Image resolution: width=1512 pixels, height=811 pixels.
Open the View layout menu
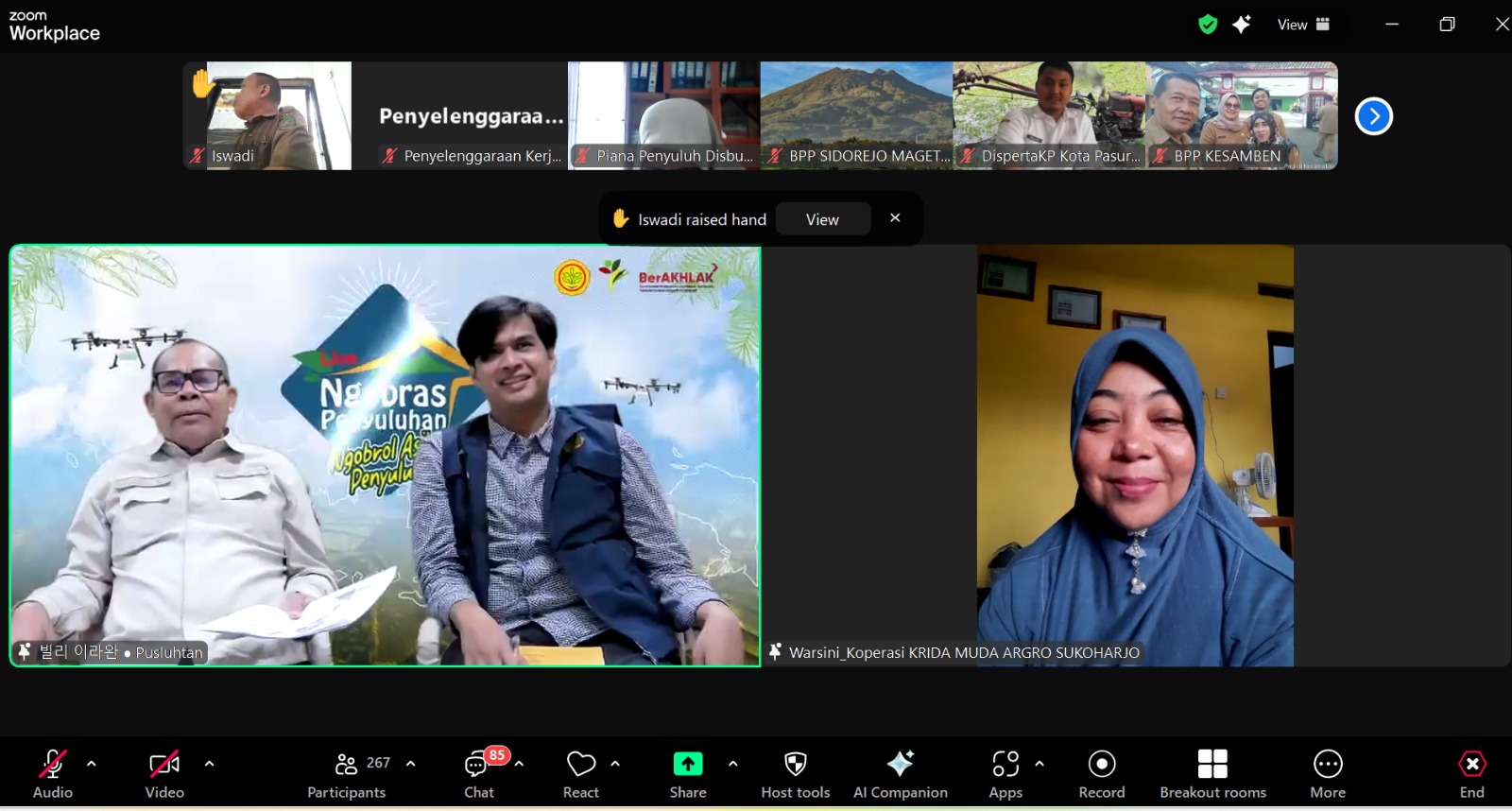[1303, 25]
